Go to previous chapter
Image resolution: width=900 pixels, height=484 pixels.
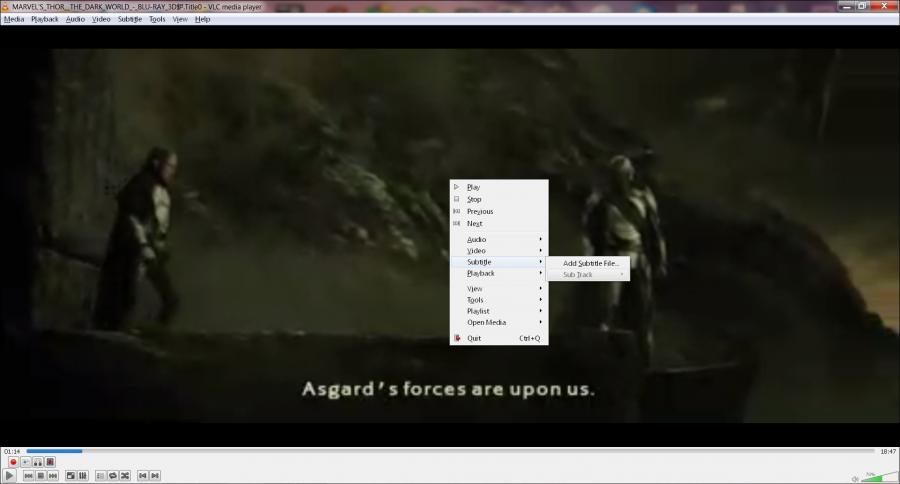143,476
